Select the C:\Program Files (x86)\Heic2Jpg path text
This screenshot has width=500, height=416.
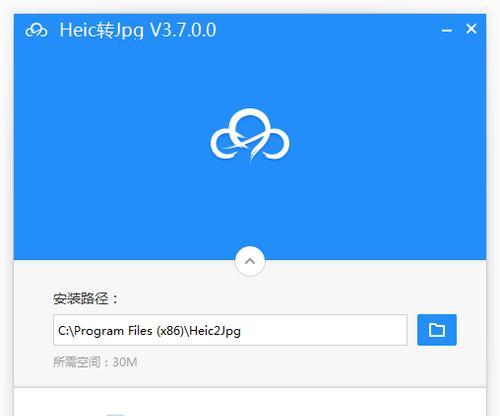[149, 331]
